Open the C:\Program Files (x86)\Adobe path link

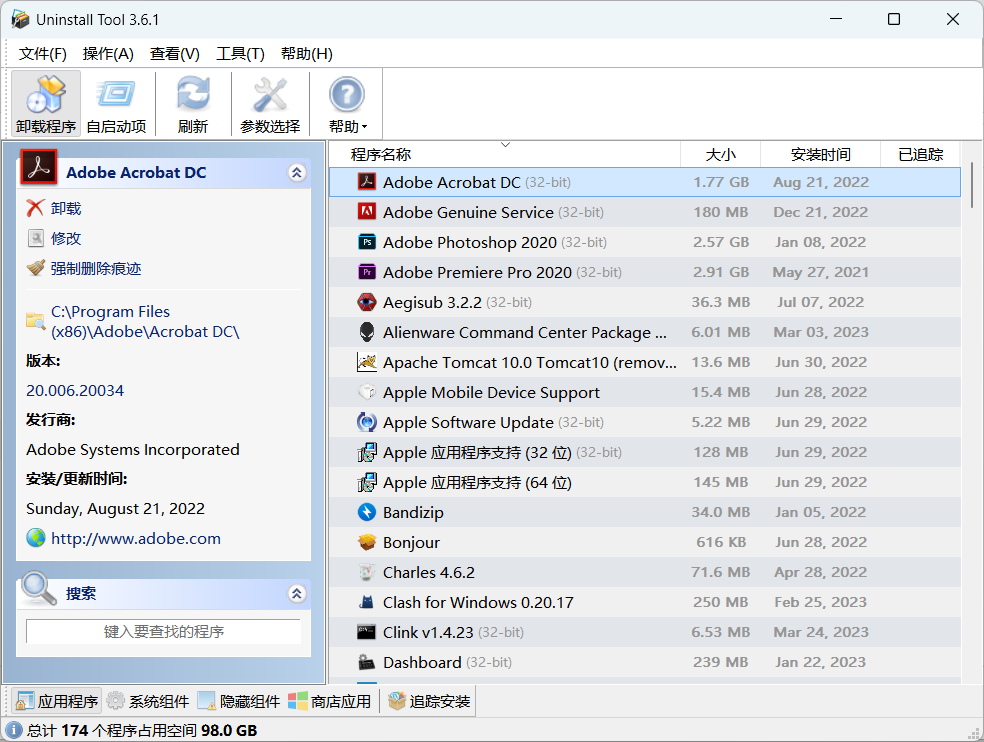point(145,321)
